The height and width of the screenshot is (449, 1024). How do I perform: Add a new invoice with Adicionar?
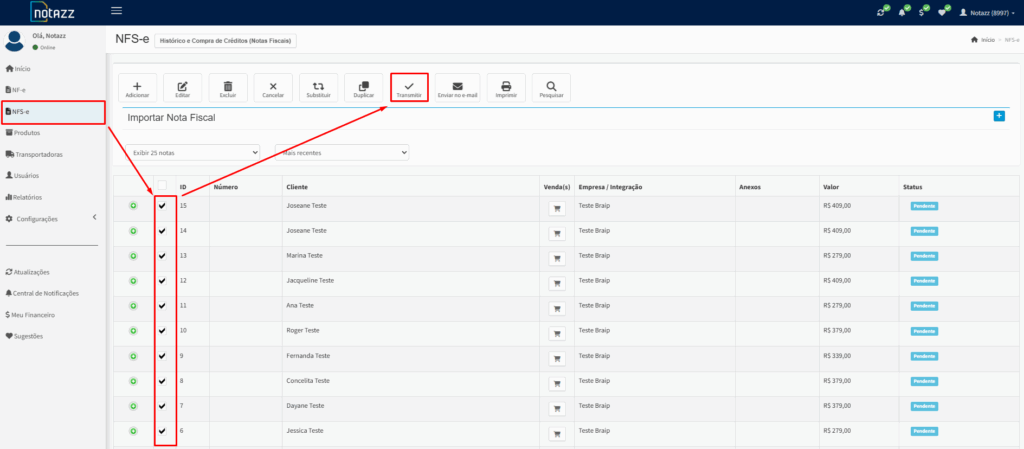(x=137, y=88)
